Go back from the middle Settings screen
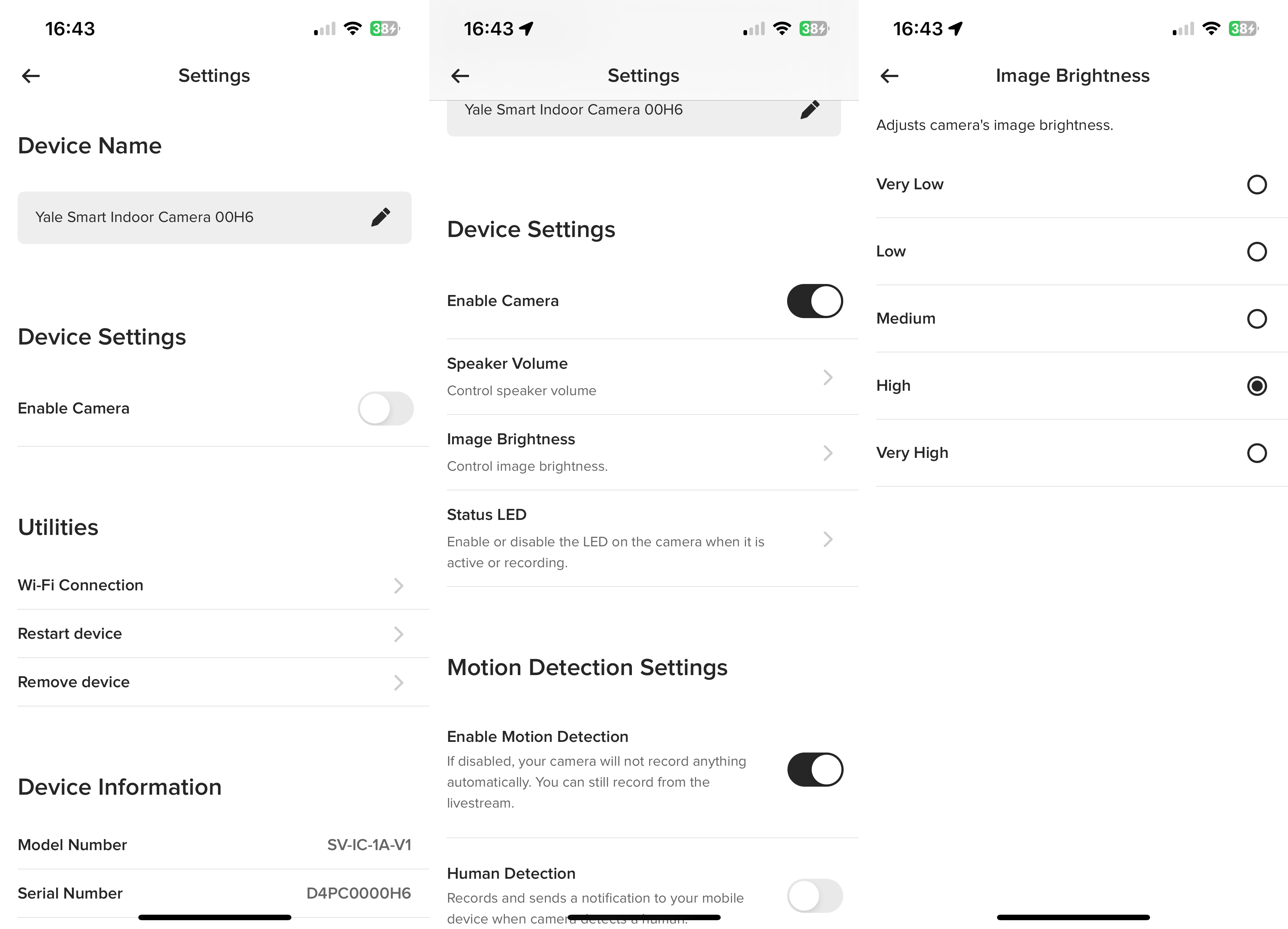Image resolution: width=1288 pixels, height=929 pixels. tap(460, 76)
